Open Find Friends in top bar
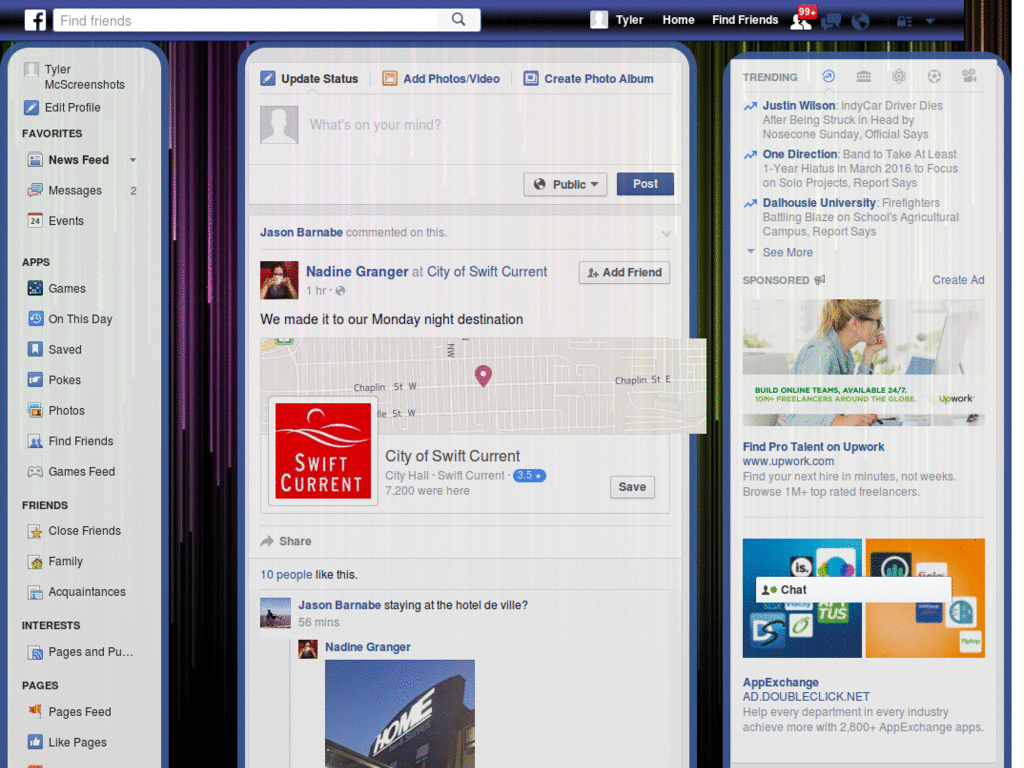This screenshot has height=768, width=1024. pyautogui.click(x=744, y=20)
